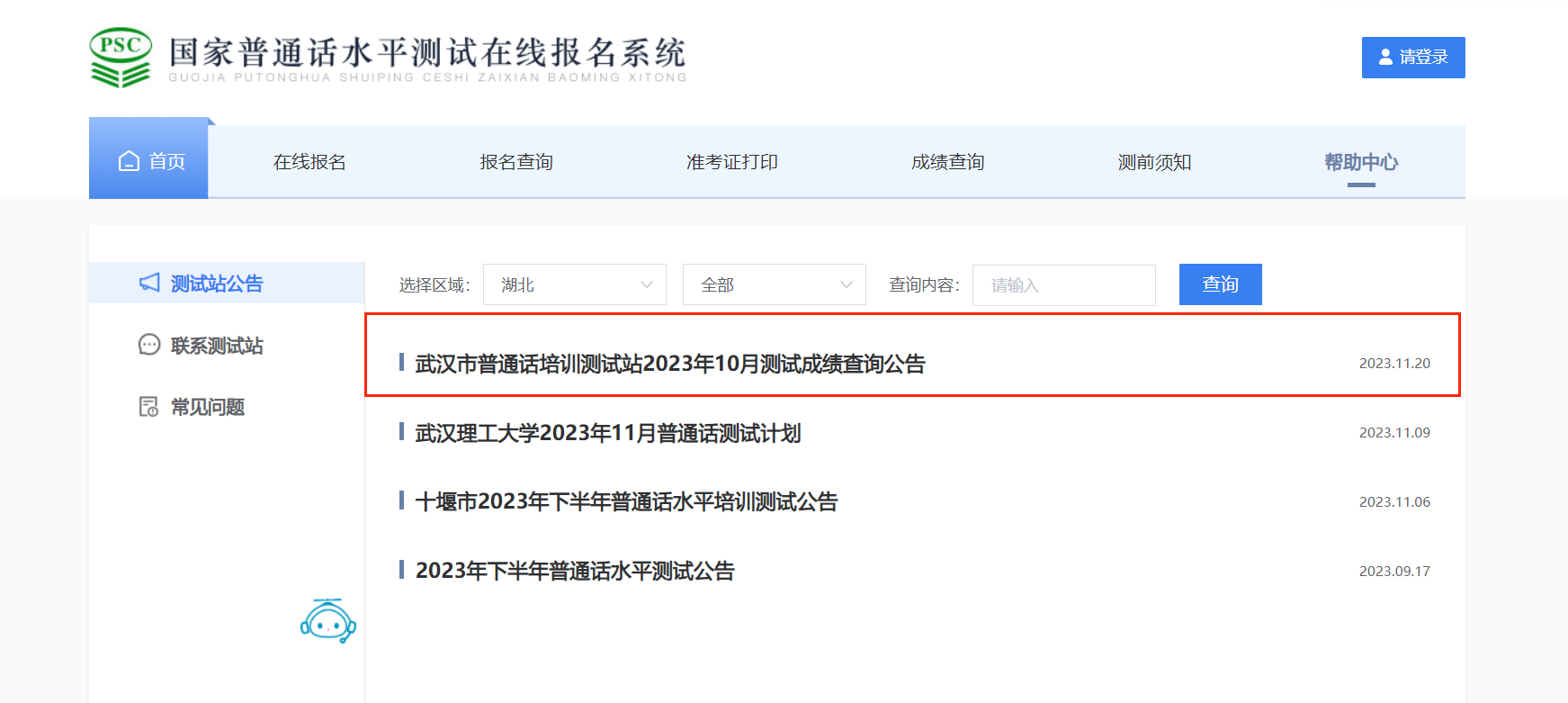Expand the 湖北 region dropdown
The width and height of the screenshot is (1568, 703).
tap(575, 284)
